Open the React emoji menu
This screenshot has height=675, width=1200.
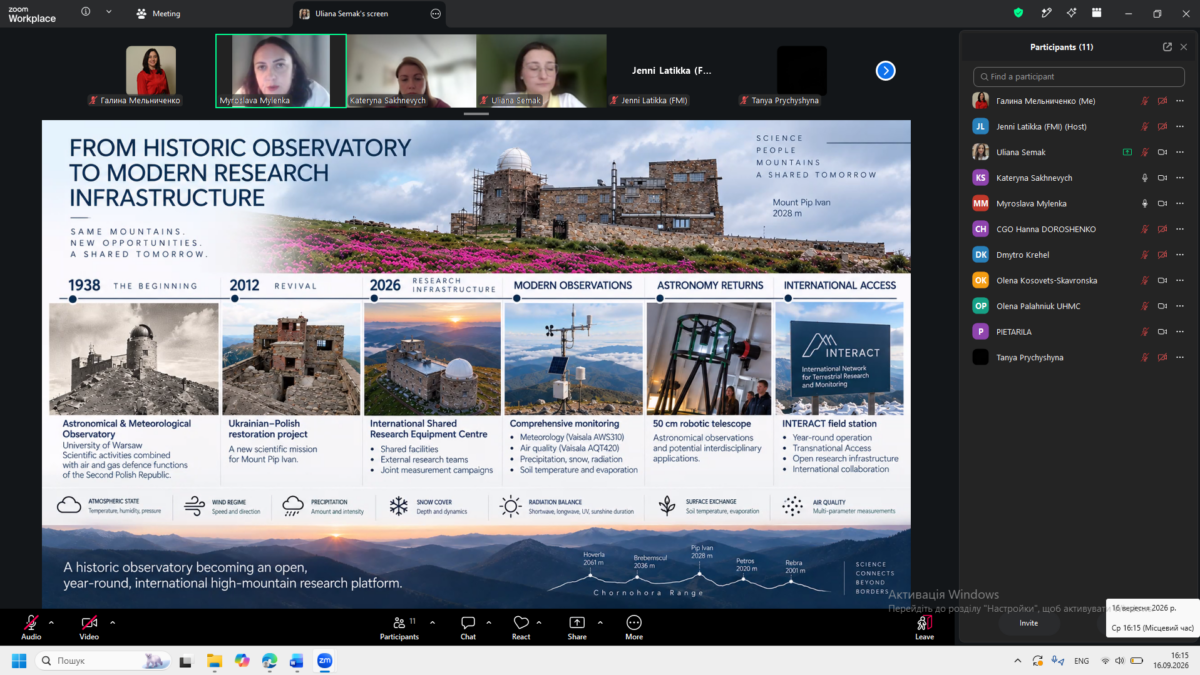click(521, 627)
